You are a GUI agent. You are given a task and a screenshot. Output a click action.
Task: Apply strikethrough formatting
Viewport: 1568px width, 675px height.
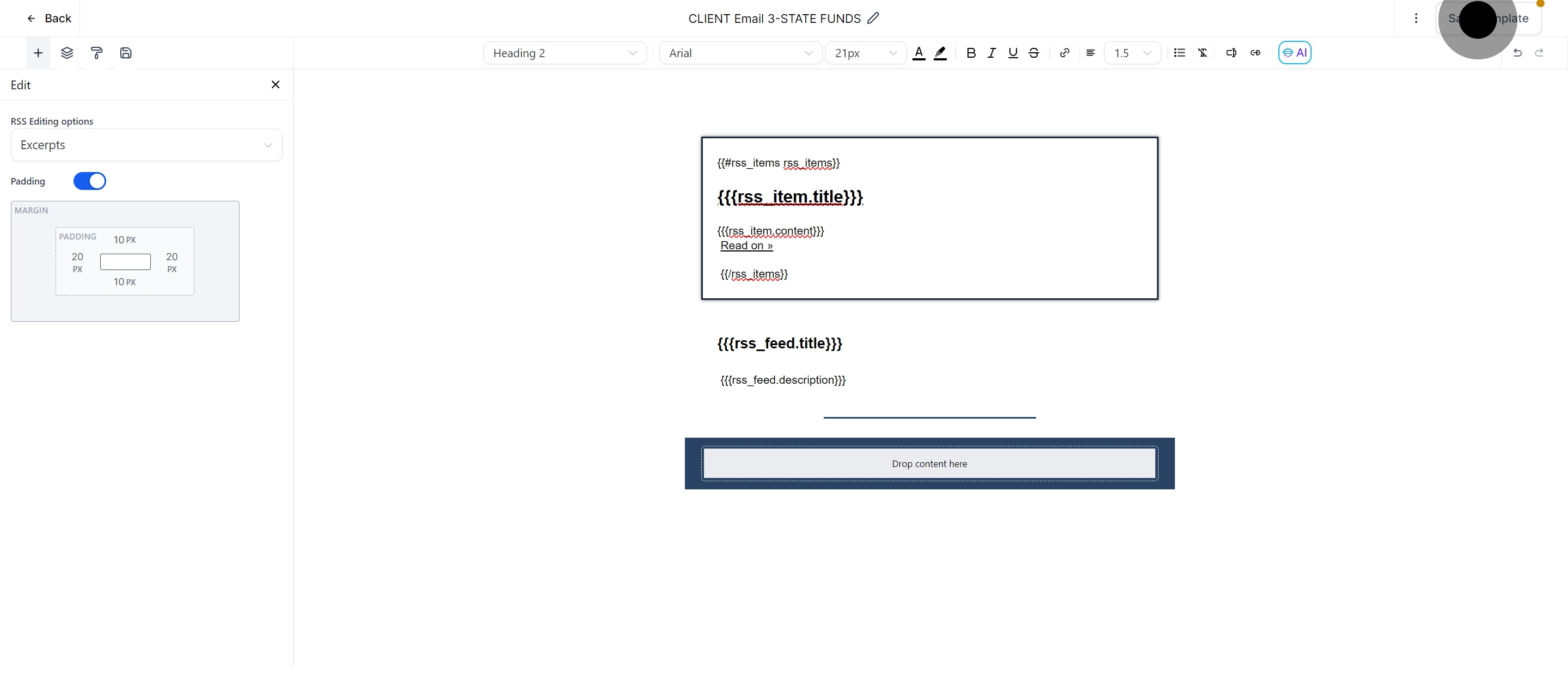pos(1033,53)
